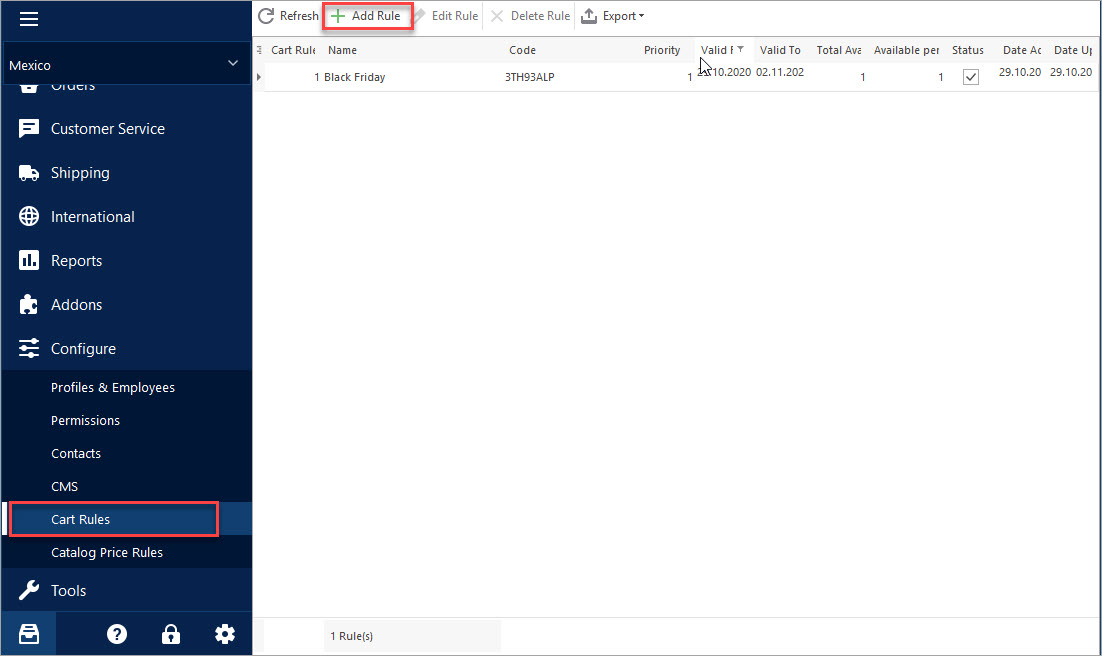Open Catalog Price Rules menu item
Image resolution: width=1102 pixels, height=656 pixels.
point(107,552)
